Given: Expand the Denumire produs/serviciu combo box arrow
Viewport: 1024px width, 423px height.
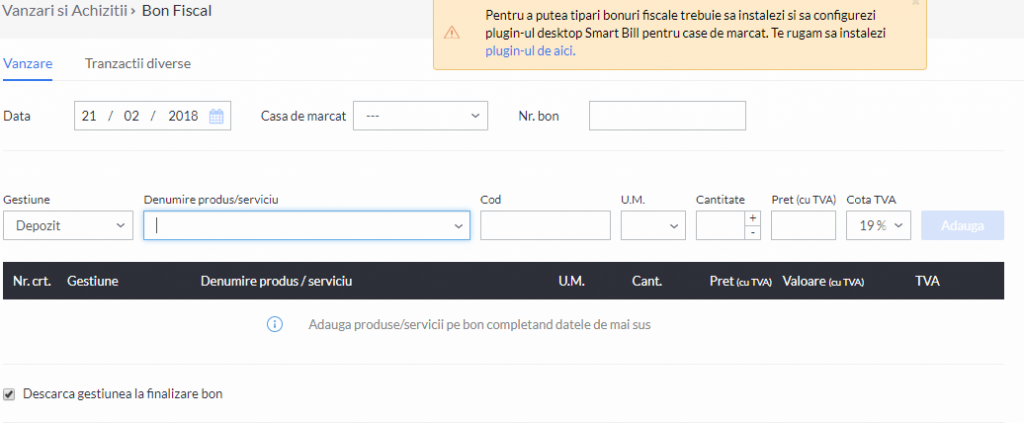Looking at the screenshot, I should click(458, 225).
